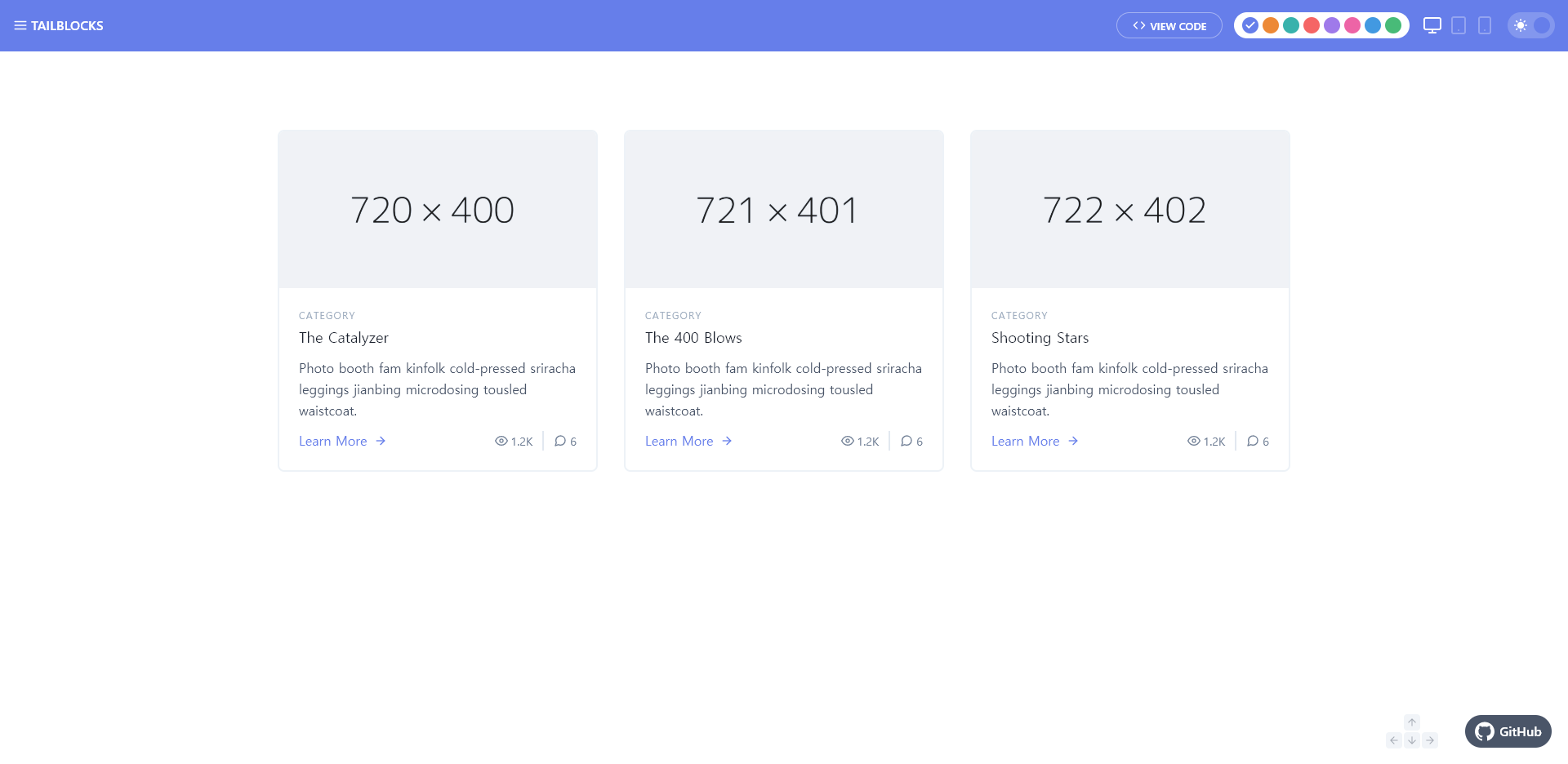This screenshot has height=764, width=1568.
Task: Click the CATEGORY label above The 400 Blows
Action: point(673,316)
